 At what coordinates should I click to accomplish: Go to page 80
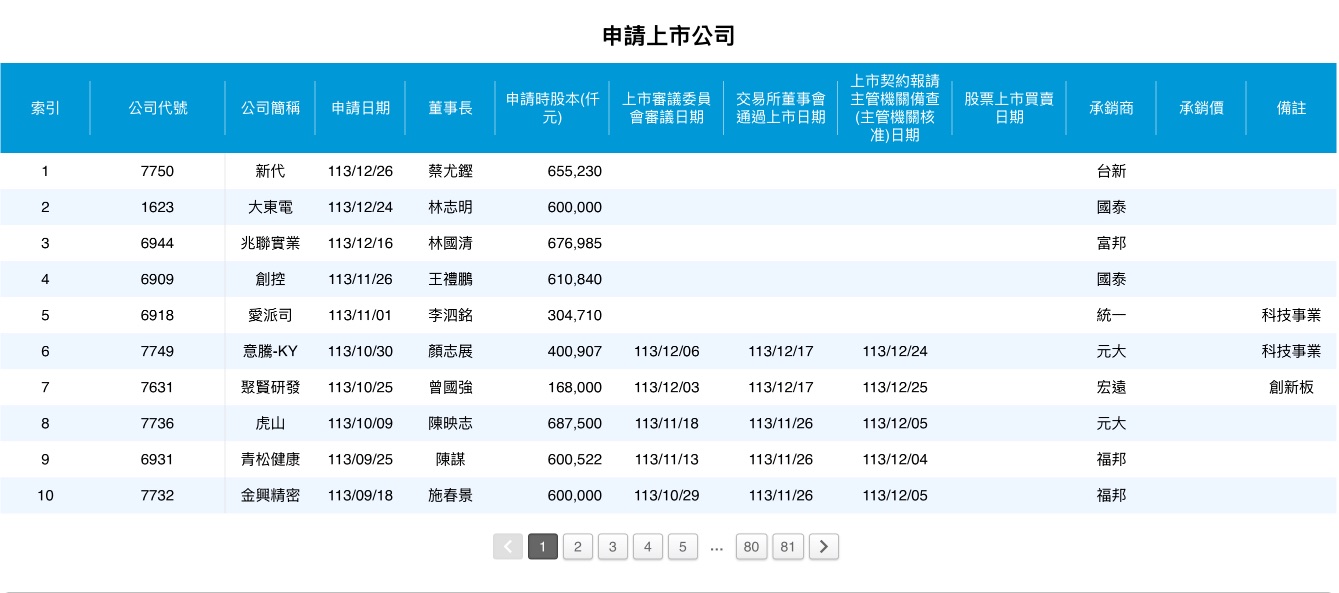point(751,546)
